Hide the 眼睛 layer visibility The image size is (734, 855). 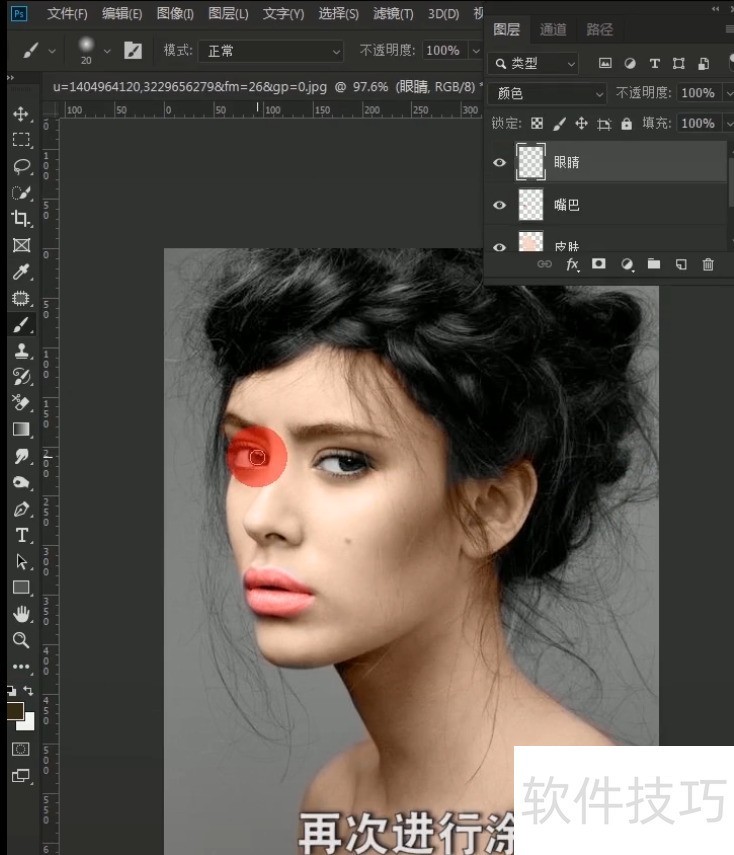pos(500,161)
